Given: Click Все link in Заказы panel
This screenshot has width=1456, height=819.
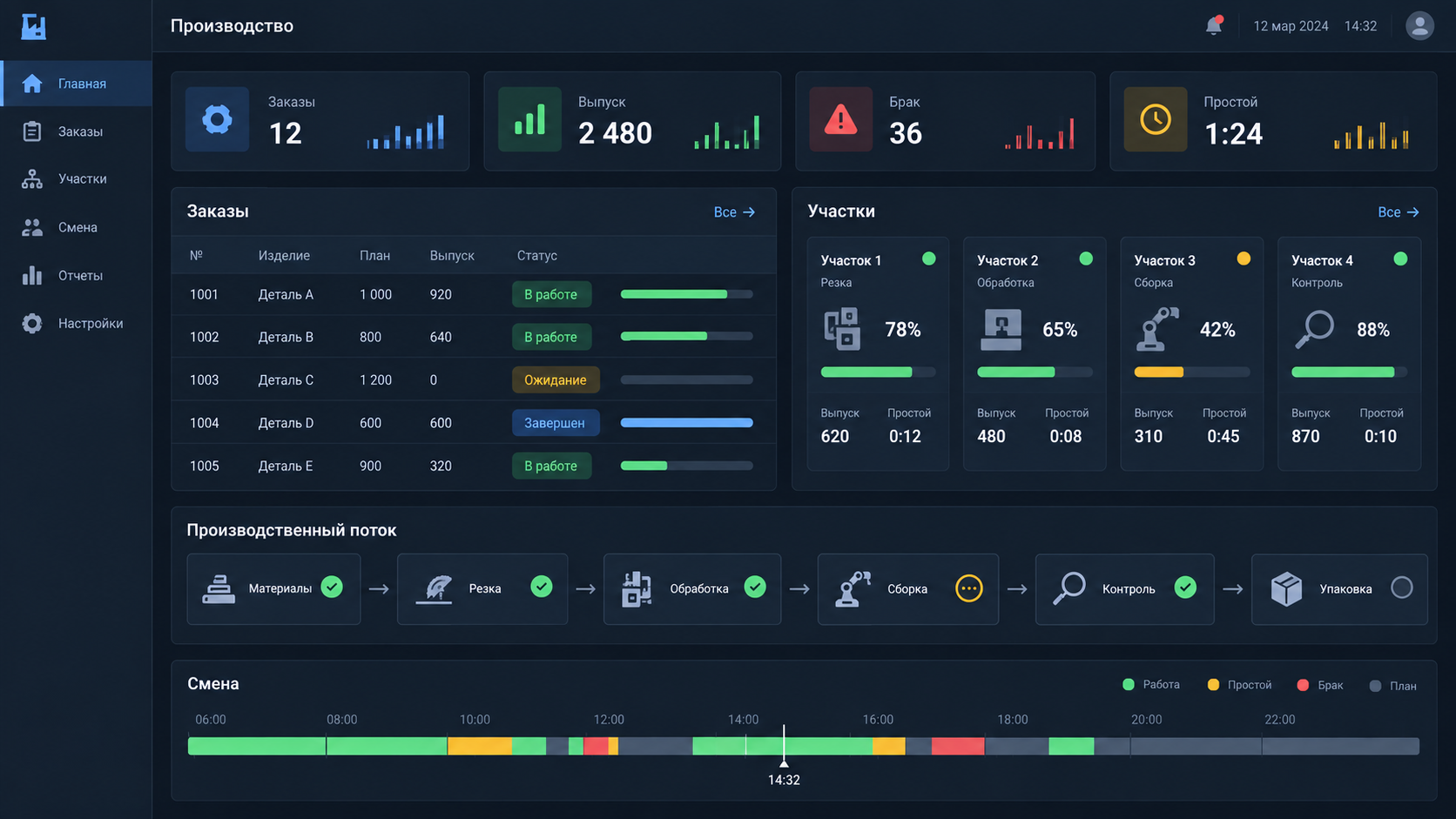Looking at the screenshot, I should 734,212.
